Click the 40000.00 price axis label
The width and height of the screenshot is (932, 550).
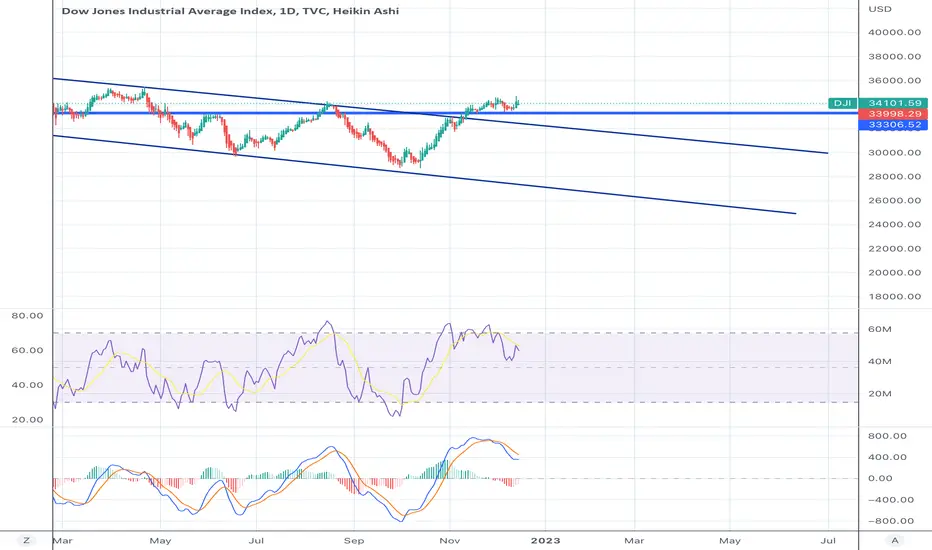[895, 32]
